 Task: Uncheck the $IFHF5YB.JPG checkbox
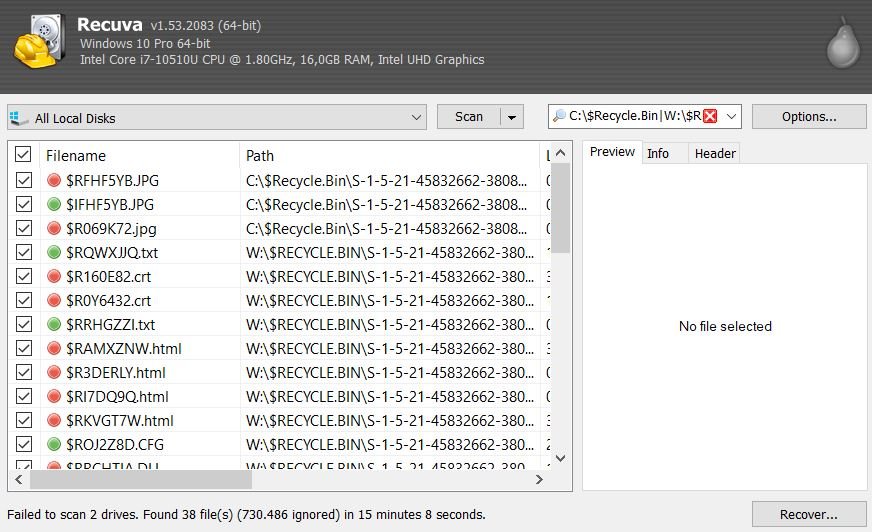click(24, 204)
